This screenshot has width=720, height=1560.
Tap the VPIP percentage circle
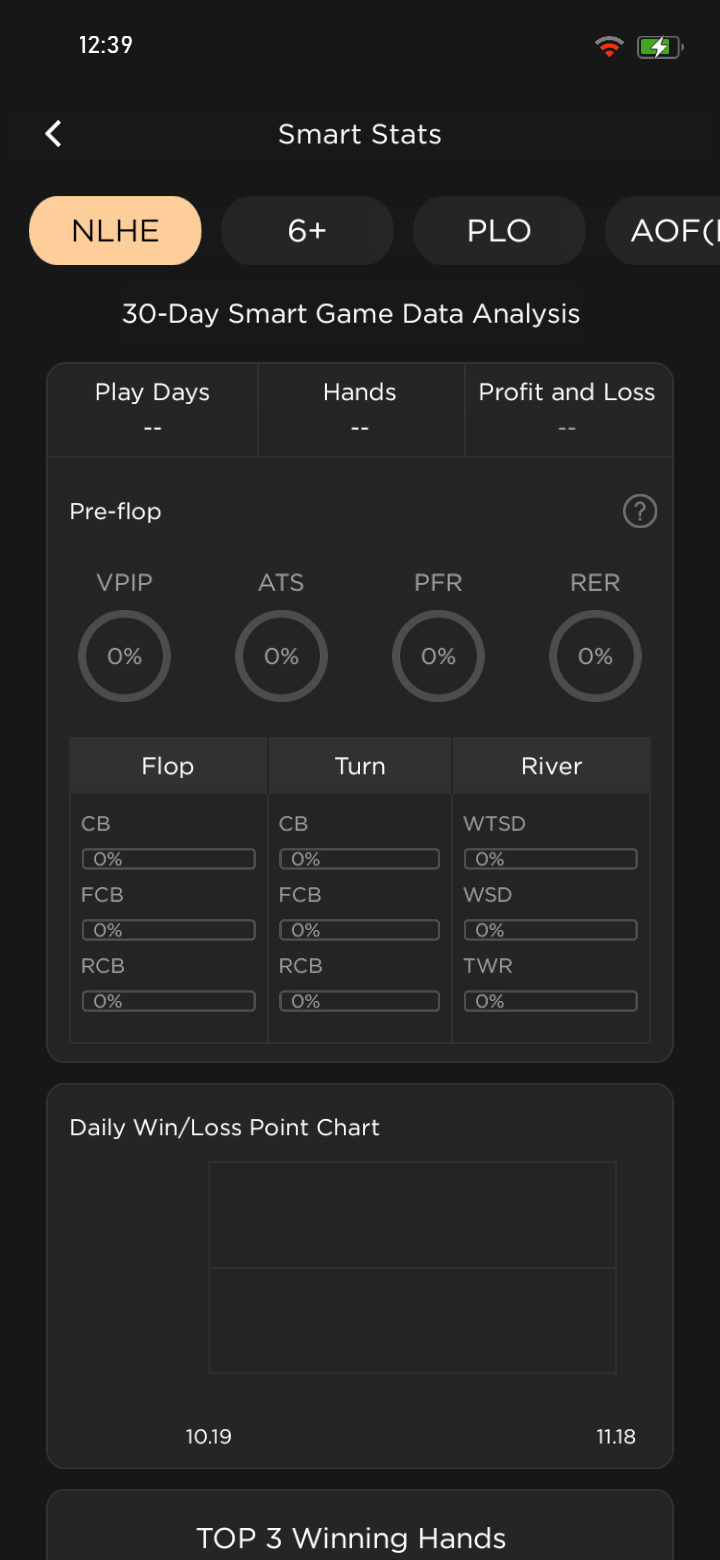point(124,656)
